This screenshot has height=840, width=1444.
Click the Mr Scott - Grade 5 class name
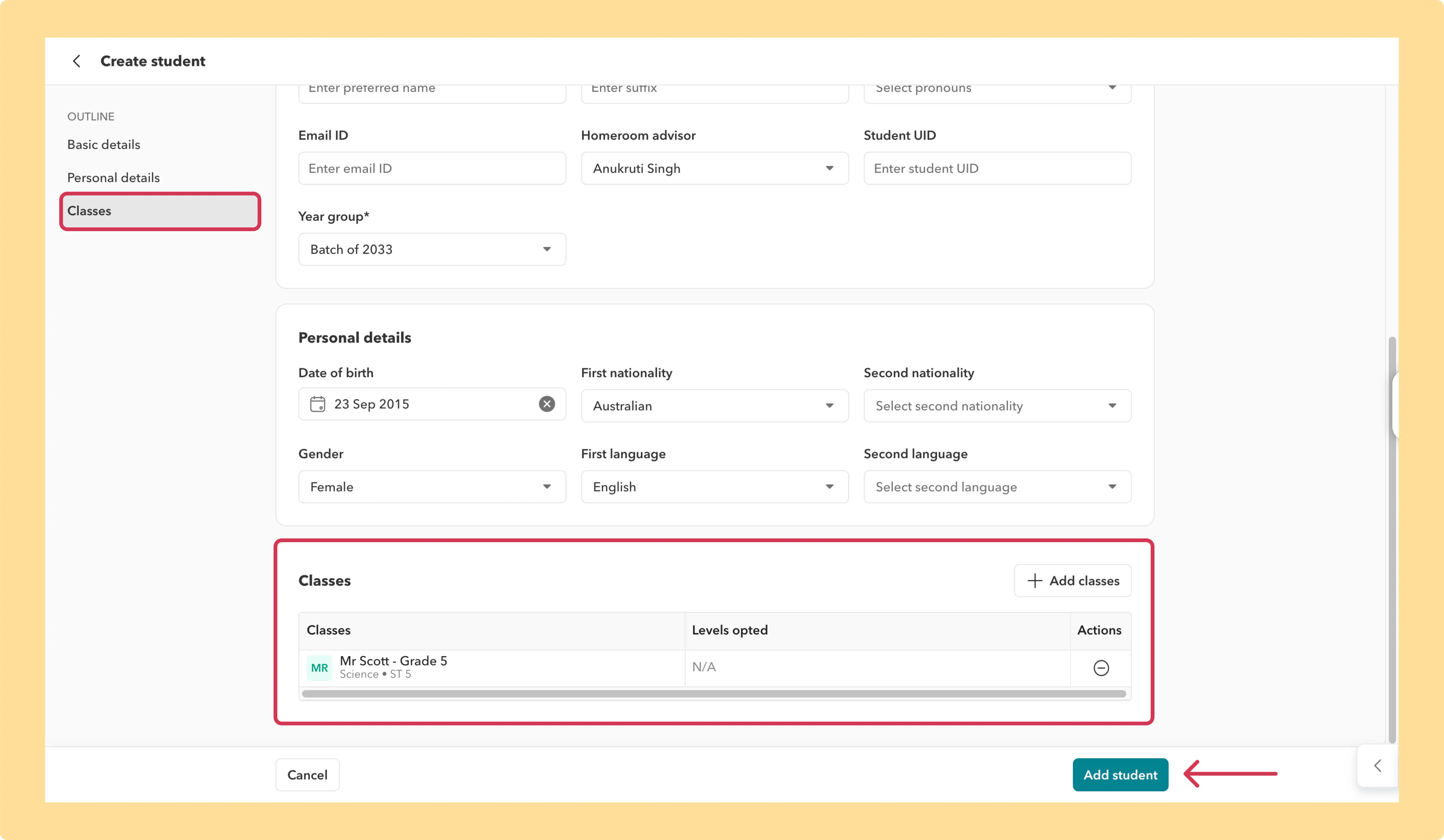pos(393,661)
